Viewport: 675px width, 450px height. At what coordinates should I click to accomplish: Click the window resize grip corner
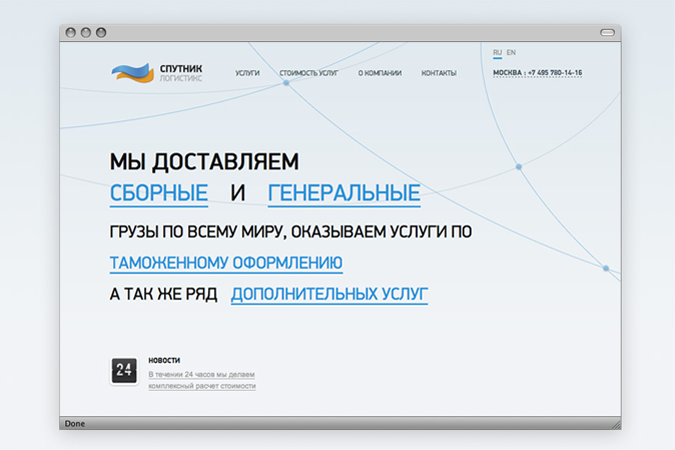tap(614, 423)
